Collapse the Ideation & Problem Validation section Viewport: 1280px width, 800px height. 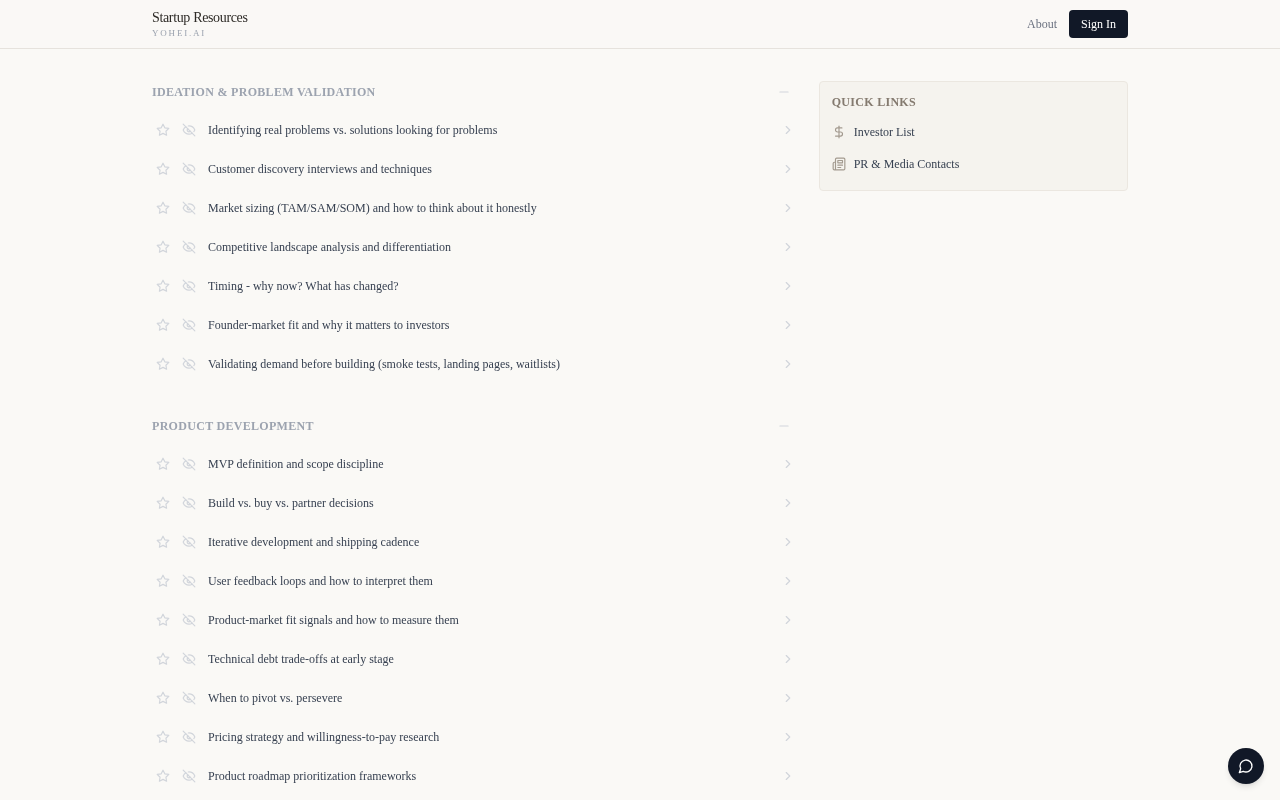[x=784, y=92]
